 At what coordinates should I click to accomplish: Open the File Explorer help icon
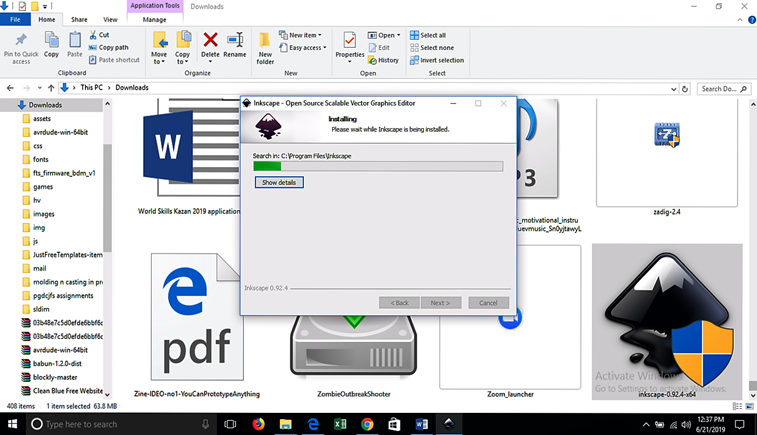pyautogui.click(x=752, y=20)
